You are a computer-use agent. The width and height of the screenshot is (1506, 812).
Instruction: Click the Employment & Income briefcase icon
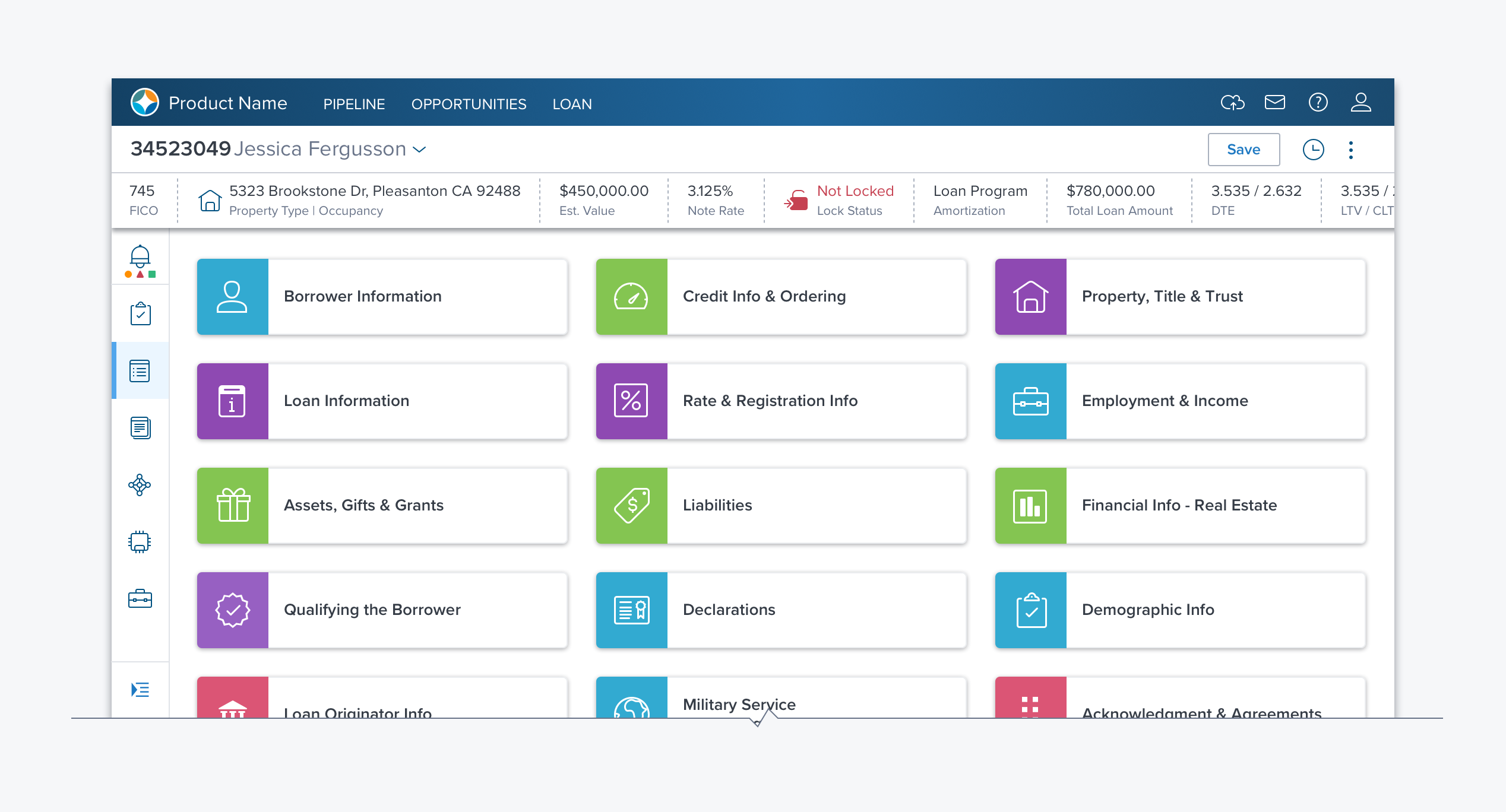(x=1030, y=401)
